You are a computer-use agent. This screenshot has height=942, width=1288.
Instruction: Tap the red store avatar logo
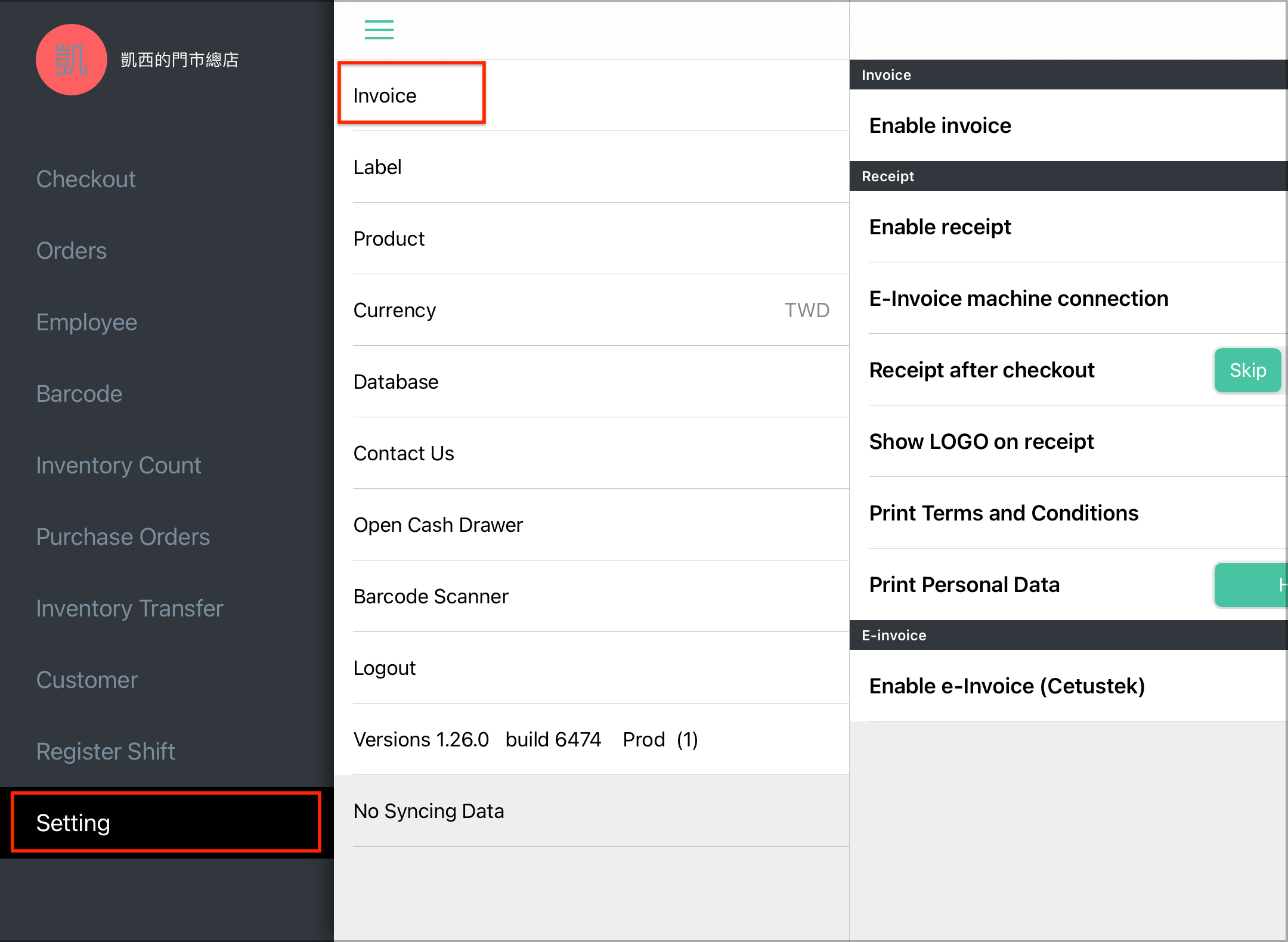pos(72,60)
